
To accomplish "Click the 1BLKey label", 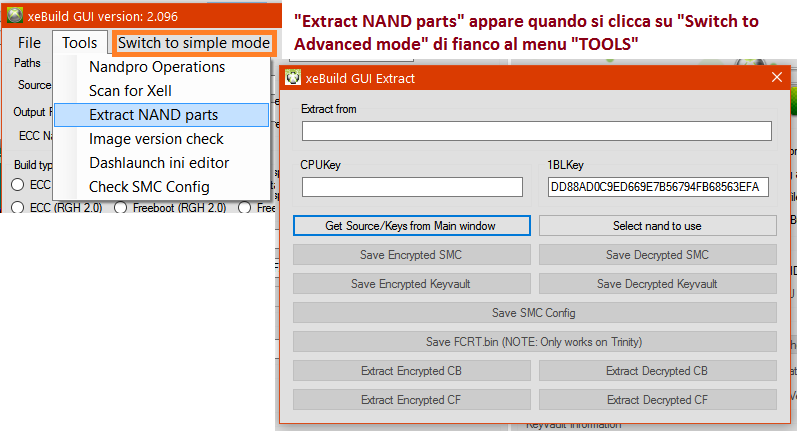I will (x=565, y=165).
